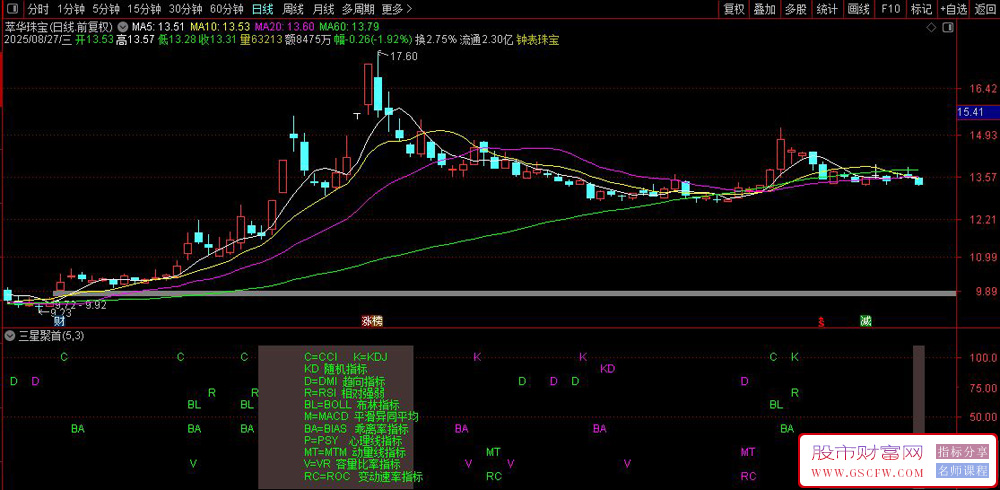Expand the dropdown beside 萃华珠宝 title
This screenshot has height=490, width=1000.
coord(122,28)
